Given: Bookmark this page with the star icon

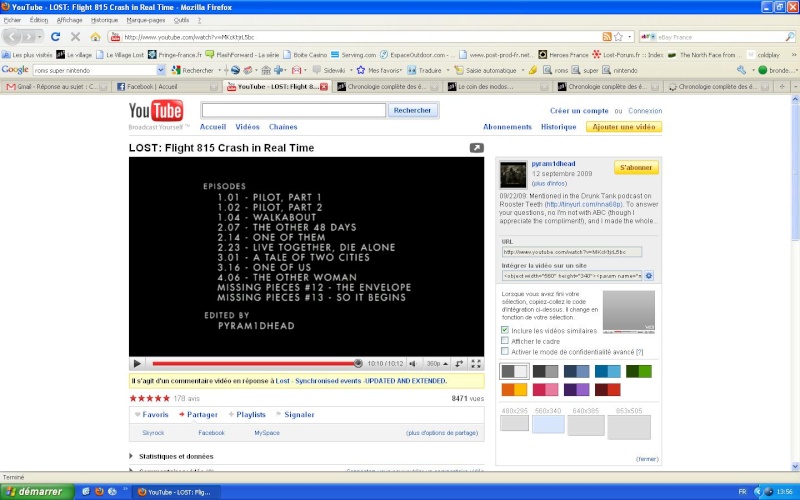Looking at the screenshot, I should coord(618,37).
